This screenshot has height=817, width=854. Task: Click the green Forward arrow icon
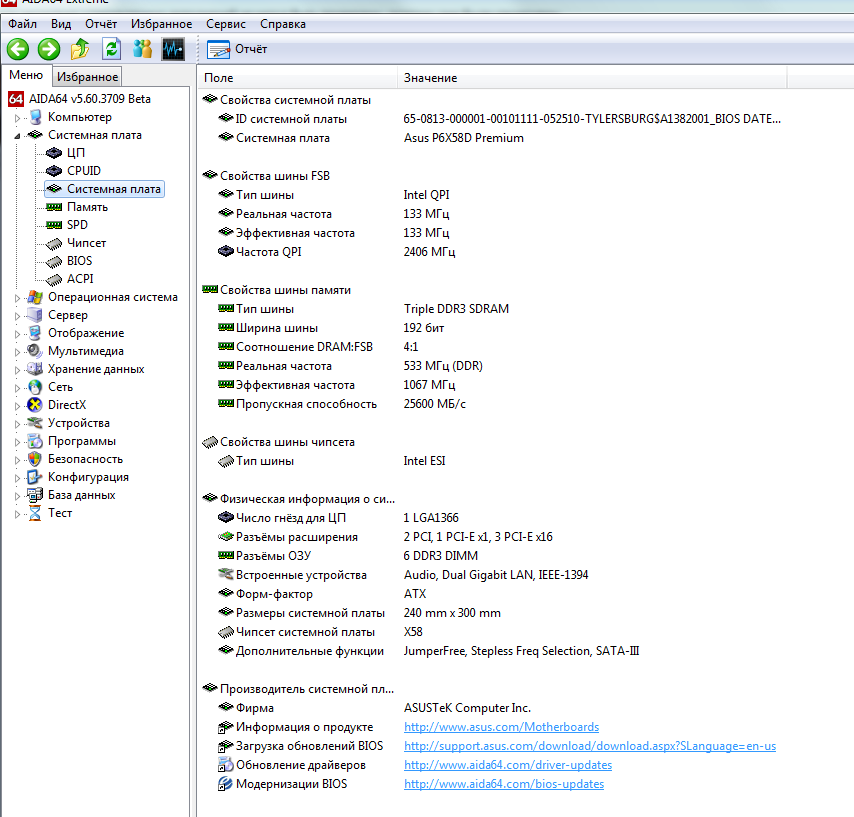pyautogui.click(x=49, y=50)
